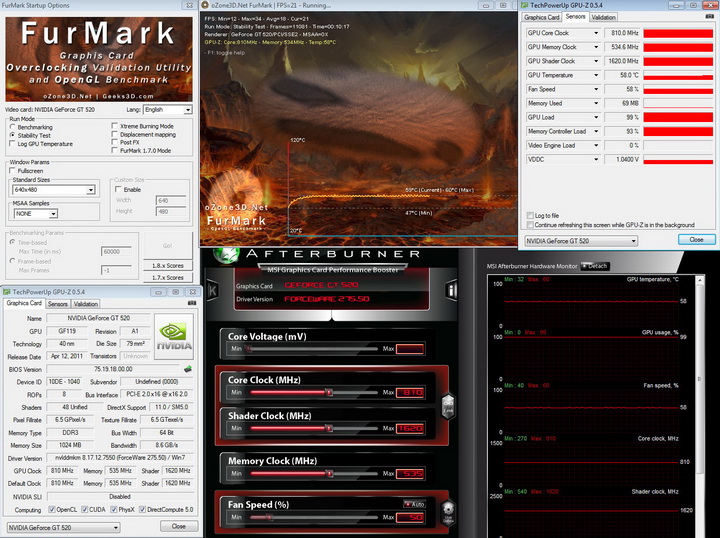720x538 pixels.
Task: Toggle the fan speed Auto button
Action: click(x=415, y=504)
